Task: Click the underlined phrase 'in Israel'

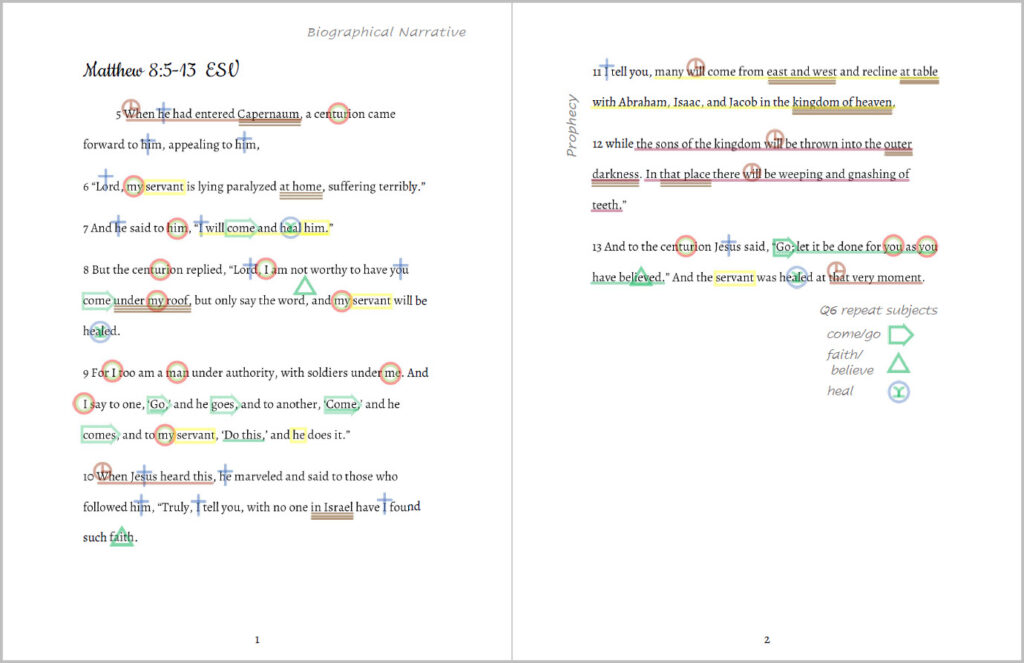Action: pos(331,508)
